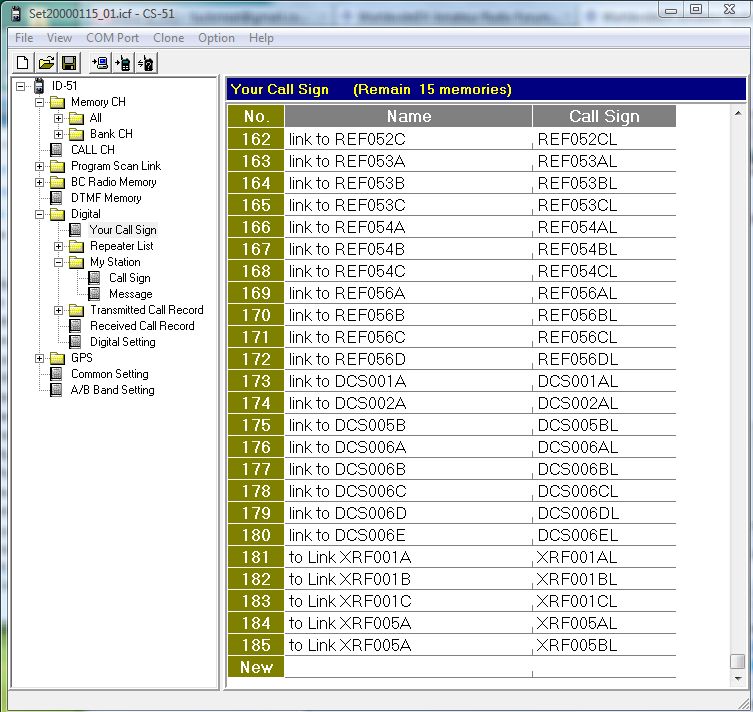
Task: Open the Clone menu
Action: click(168, 38)
